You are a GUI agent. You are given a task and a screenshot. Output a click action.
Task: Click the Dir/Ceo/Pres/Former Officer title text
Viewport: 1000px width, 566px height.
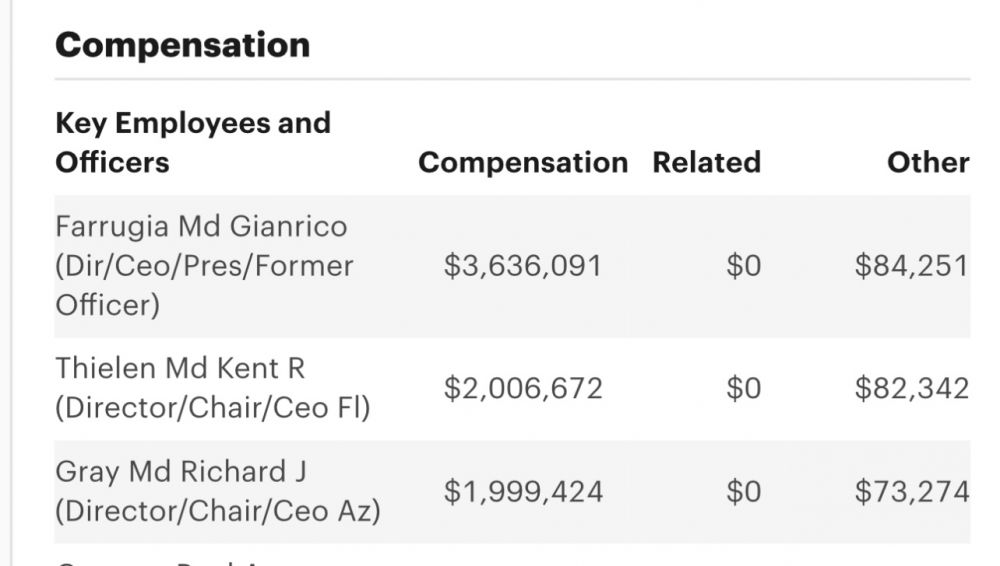(204, 285)
